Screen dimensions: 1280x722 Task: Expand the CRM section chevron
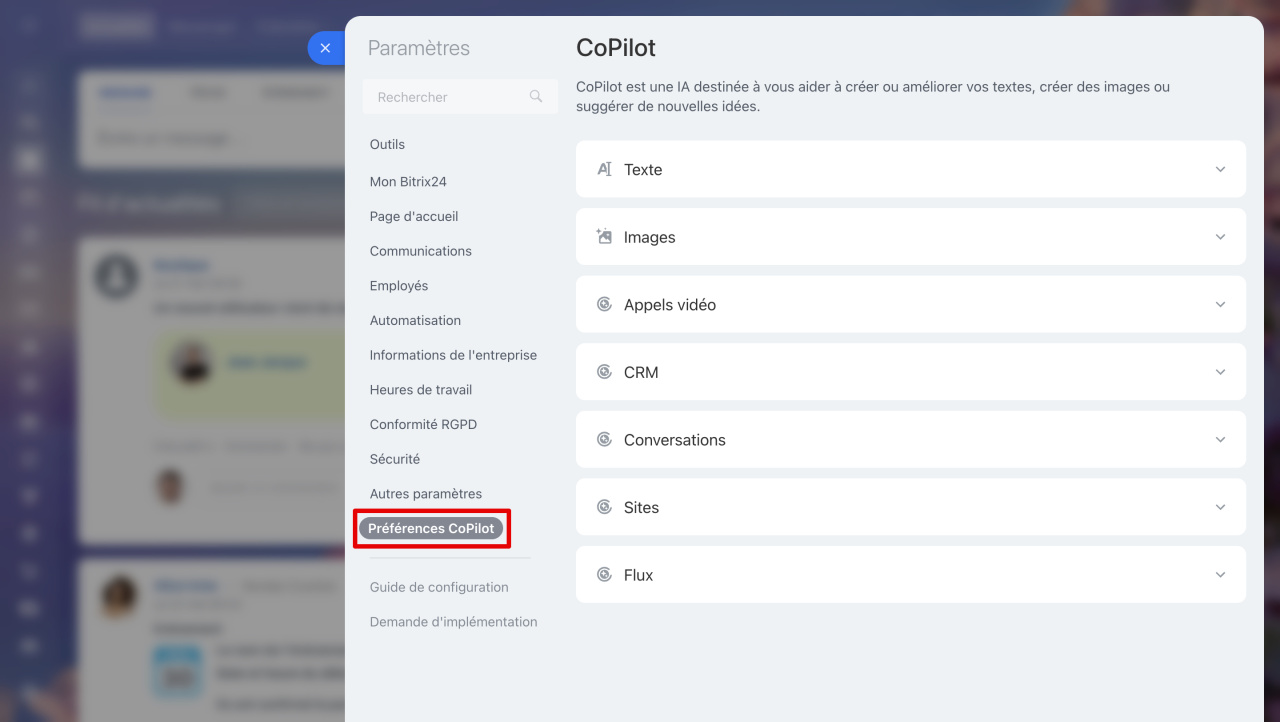(1220, 372)
